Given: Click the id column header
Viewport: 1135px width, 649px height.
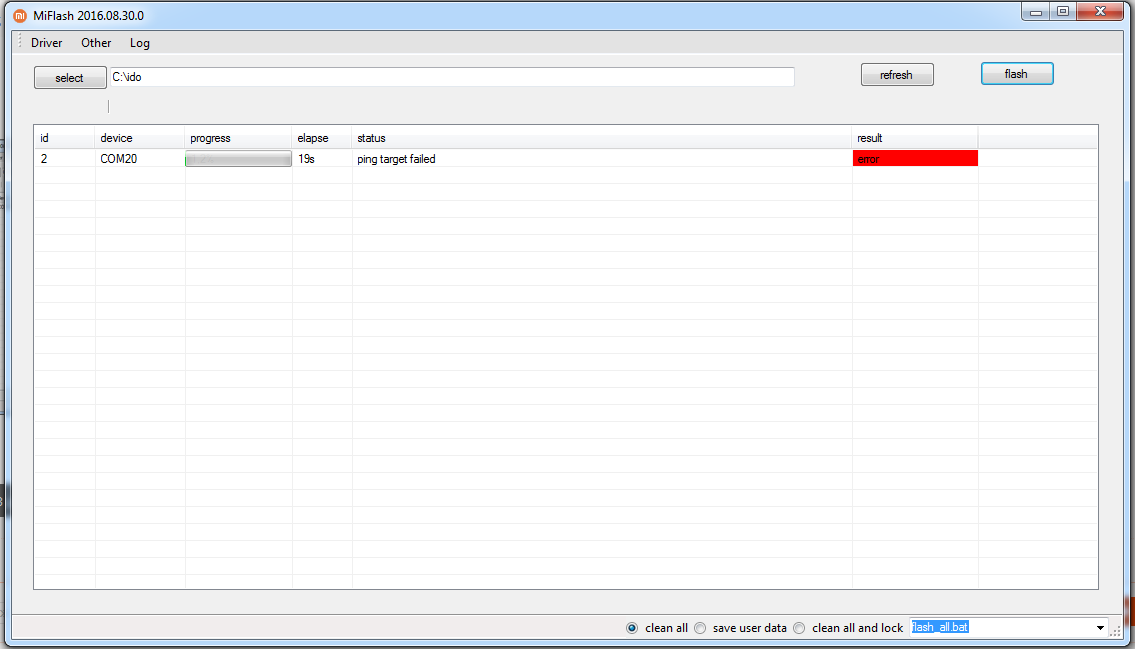Looking at the screenshot, I should [64, 138].
